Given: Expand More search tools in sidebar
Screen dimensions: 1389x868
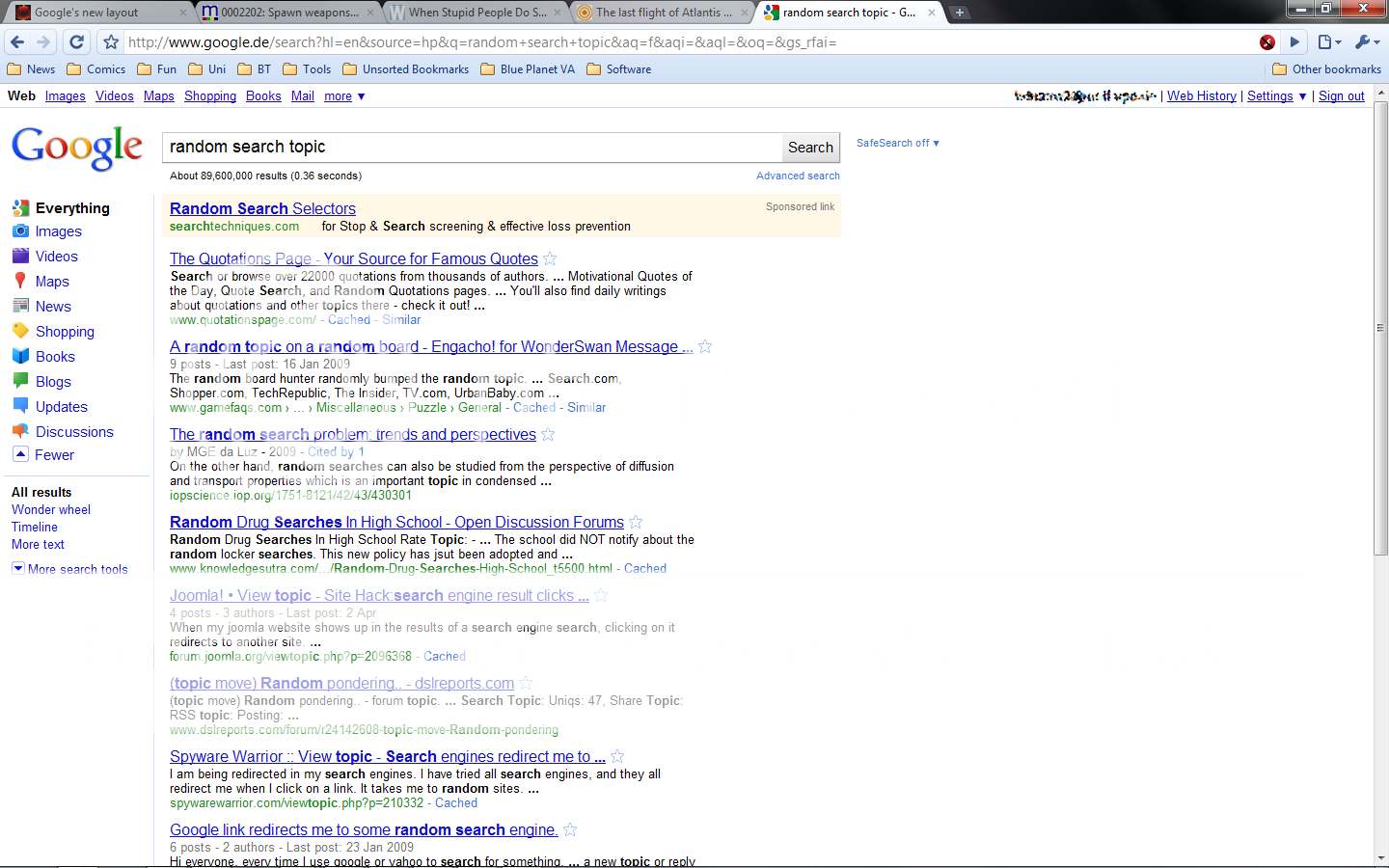Looking at the screenshot, I should click(69, 569).
